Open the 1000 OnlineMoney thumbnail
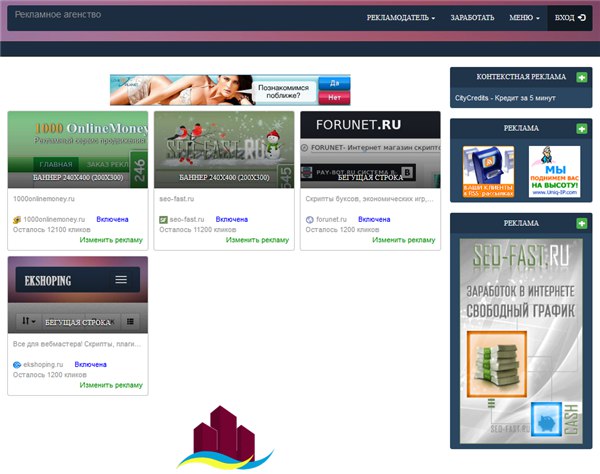This screenshot has height=474, width=600. coord(78,150)
